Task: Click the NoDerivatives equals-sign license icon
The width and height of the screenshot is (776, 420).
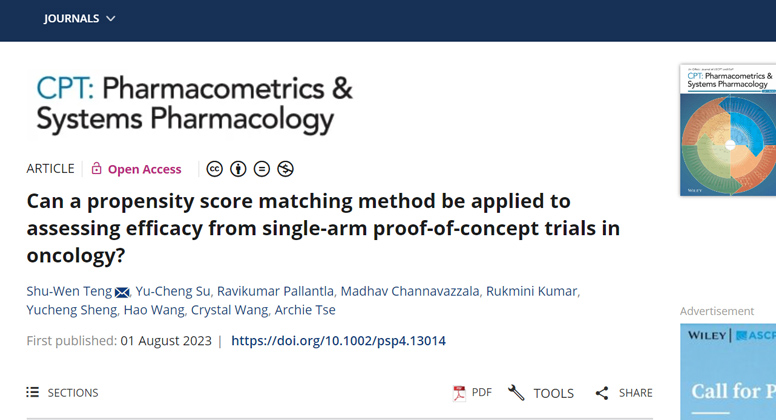Action: pyautogui.click(x=262, y=169)
